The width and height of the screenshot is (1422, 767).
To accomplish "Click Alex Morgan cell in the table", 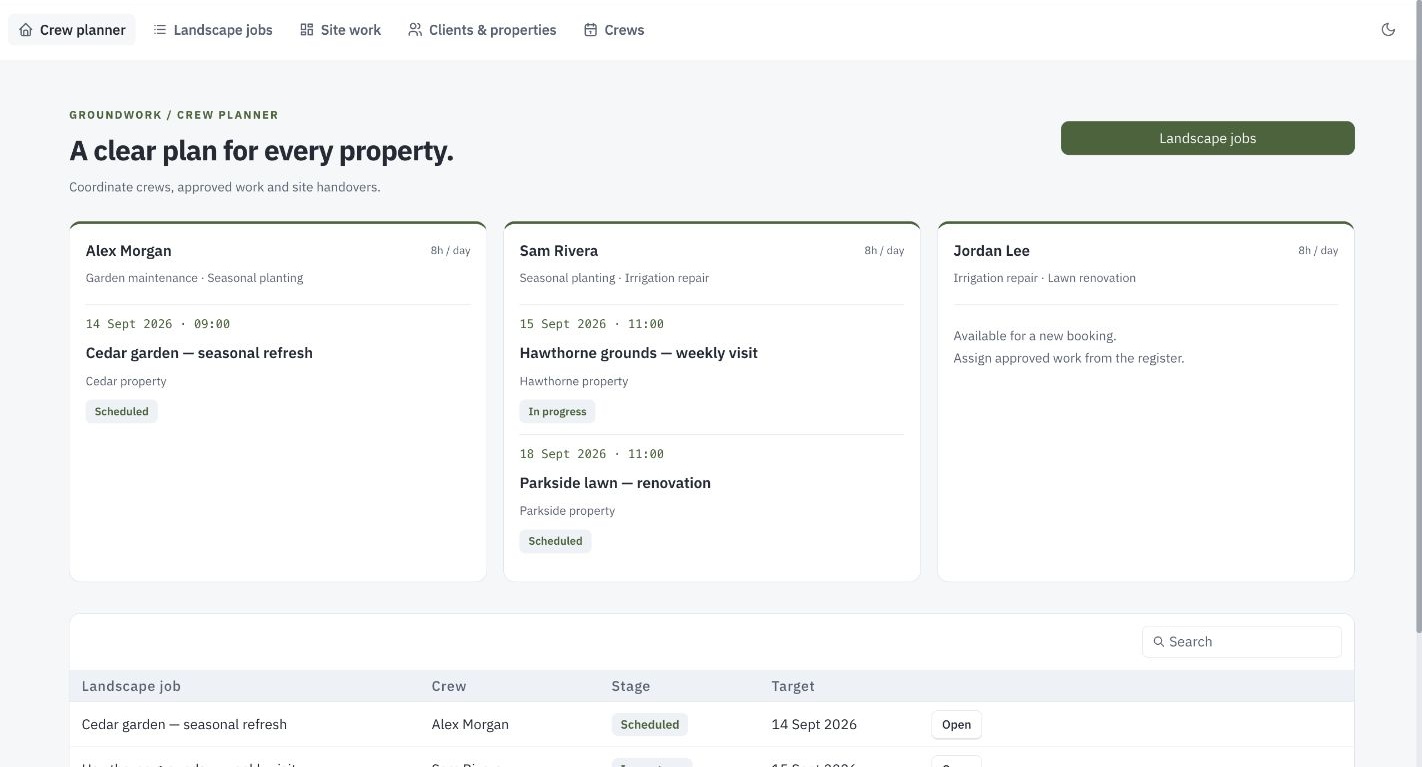I will [x=470, y=725].
